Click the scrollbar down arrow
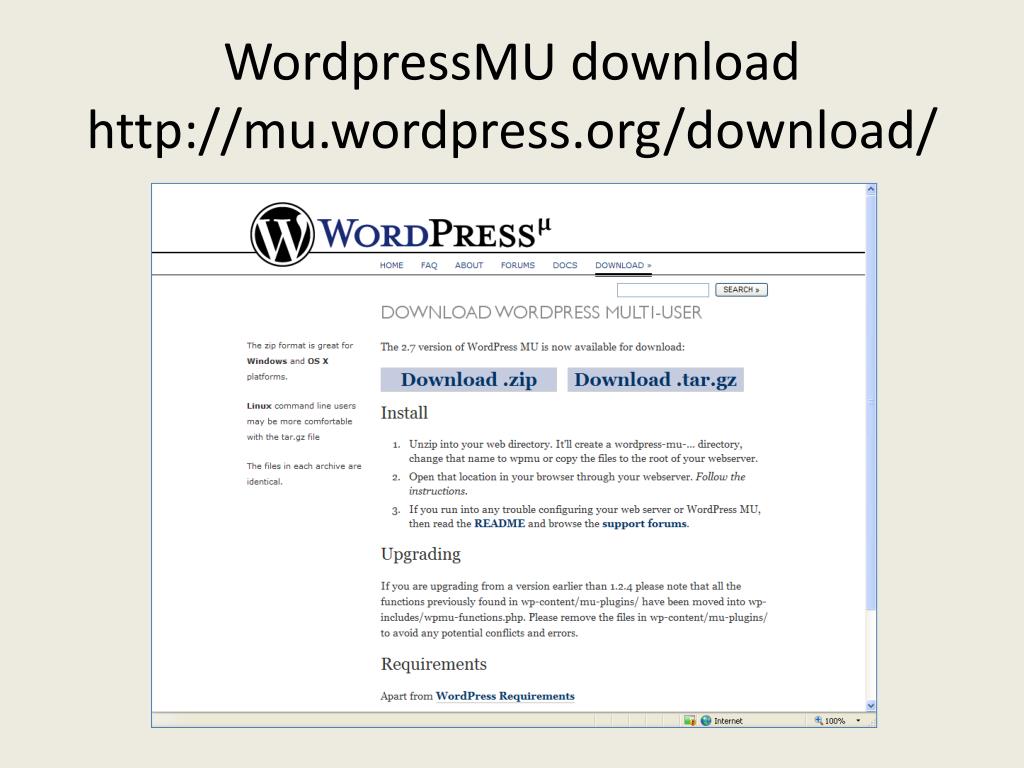1024x768 pixels. click(871, 706)
